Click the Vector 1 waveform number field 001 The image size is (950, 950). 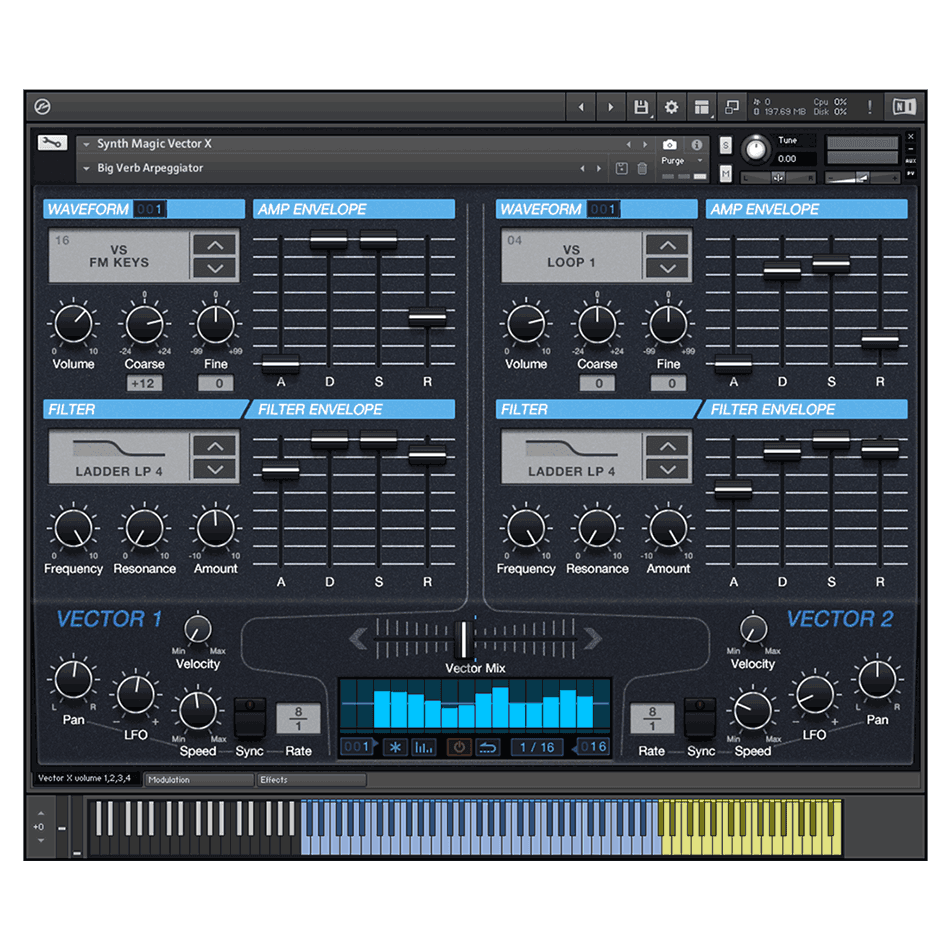tap(150, 209)
